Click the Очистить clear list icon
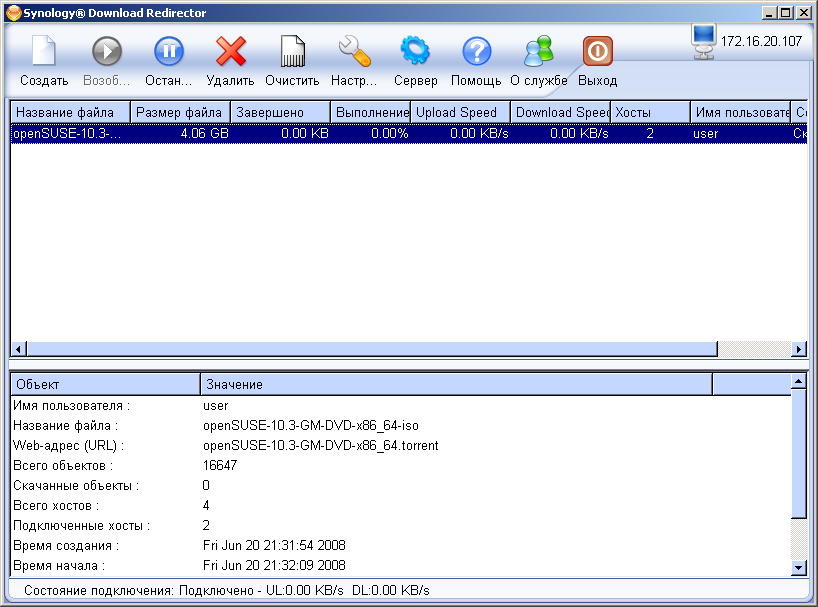Viewport: 818px width, 607px height. point(292,51)
